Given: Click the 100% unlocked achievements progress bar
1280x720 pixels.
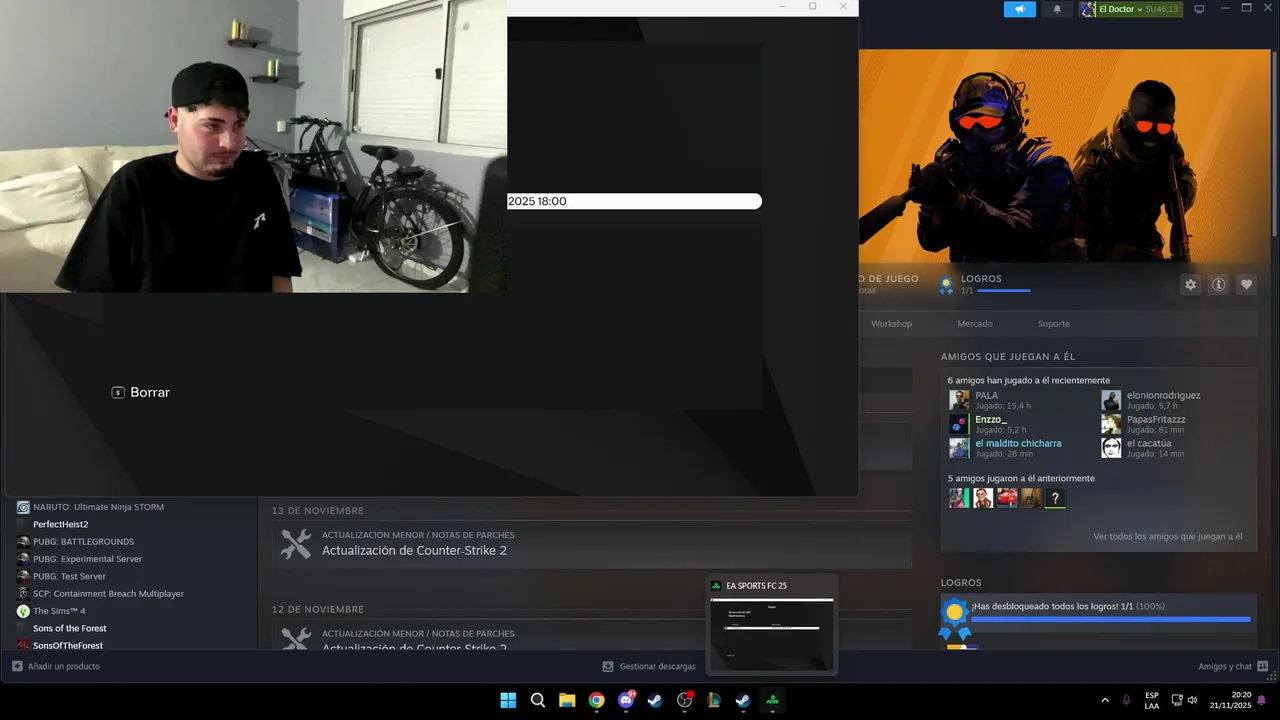Looking at the screenshot, I should pos(1111,619).
